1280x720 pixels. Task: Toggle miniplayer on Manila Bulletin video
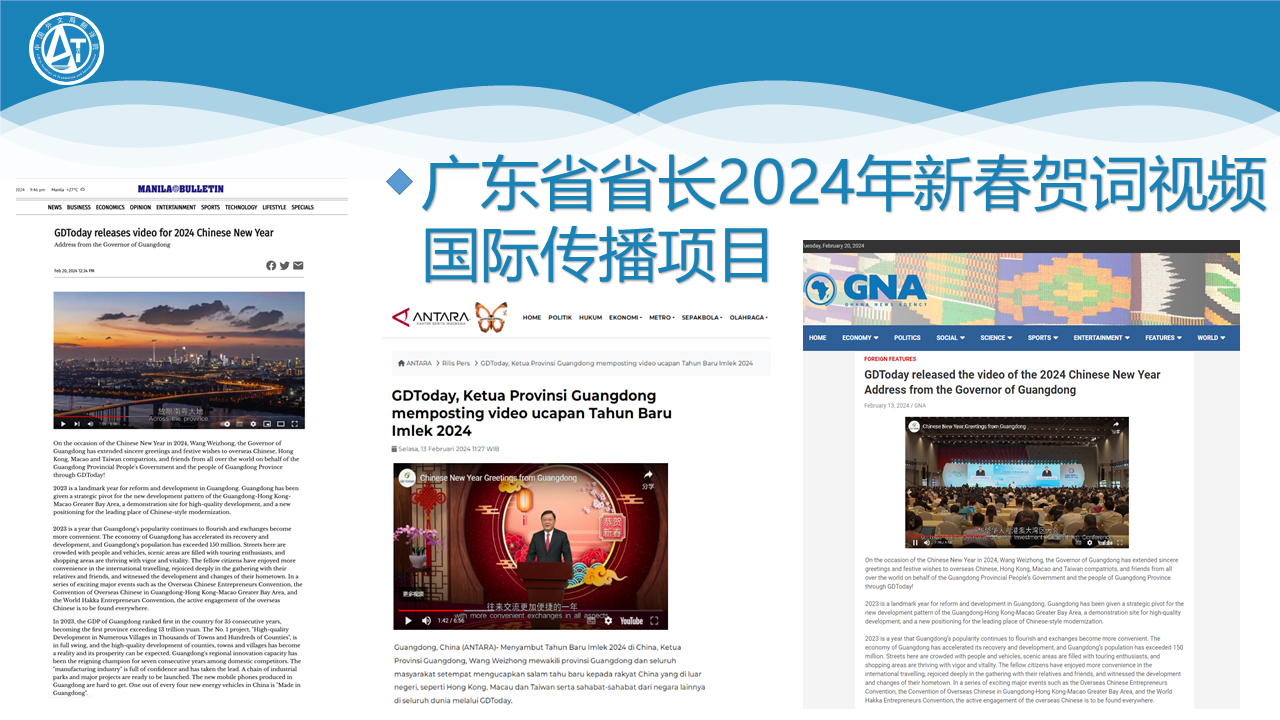pos(267,424)
